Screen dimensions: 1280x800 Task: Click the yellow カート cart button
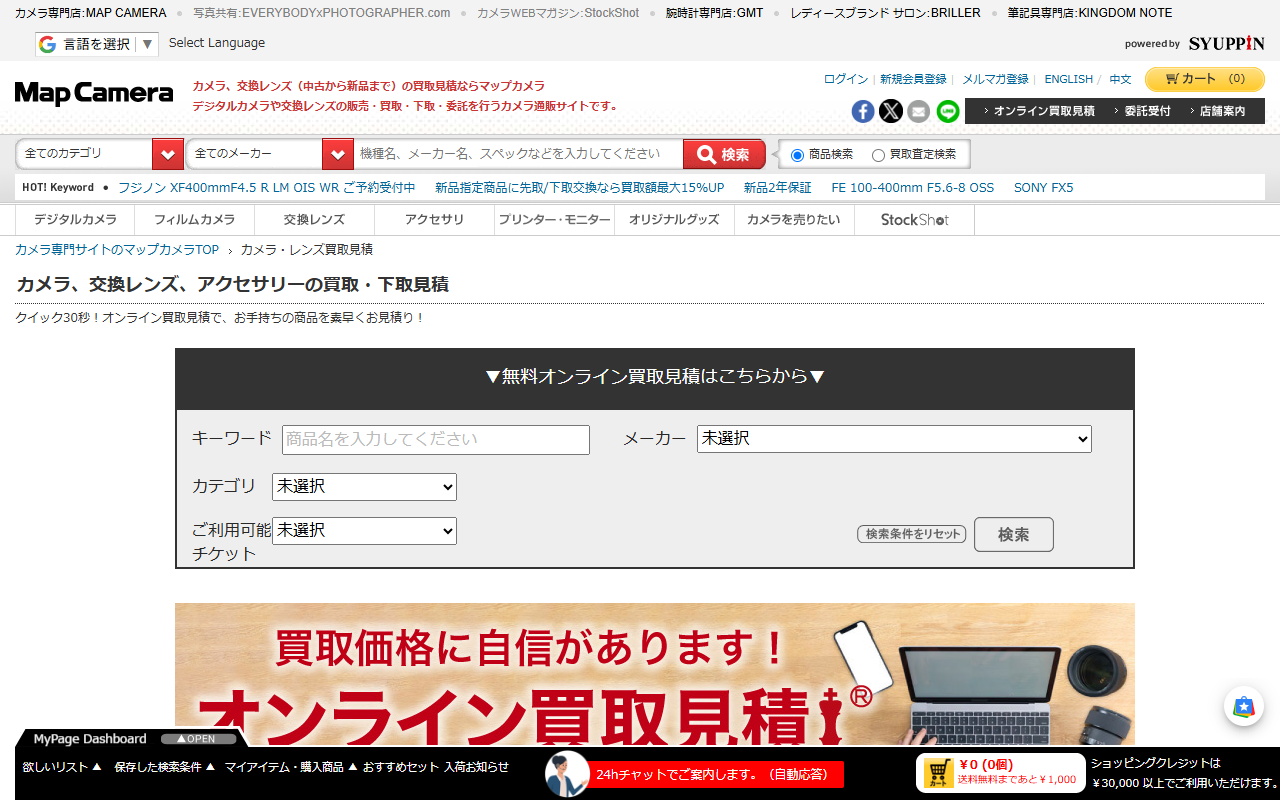1205,79
